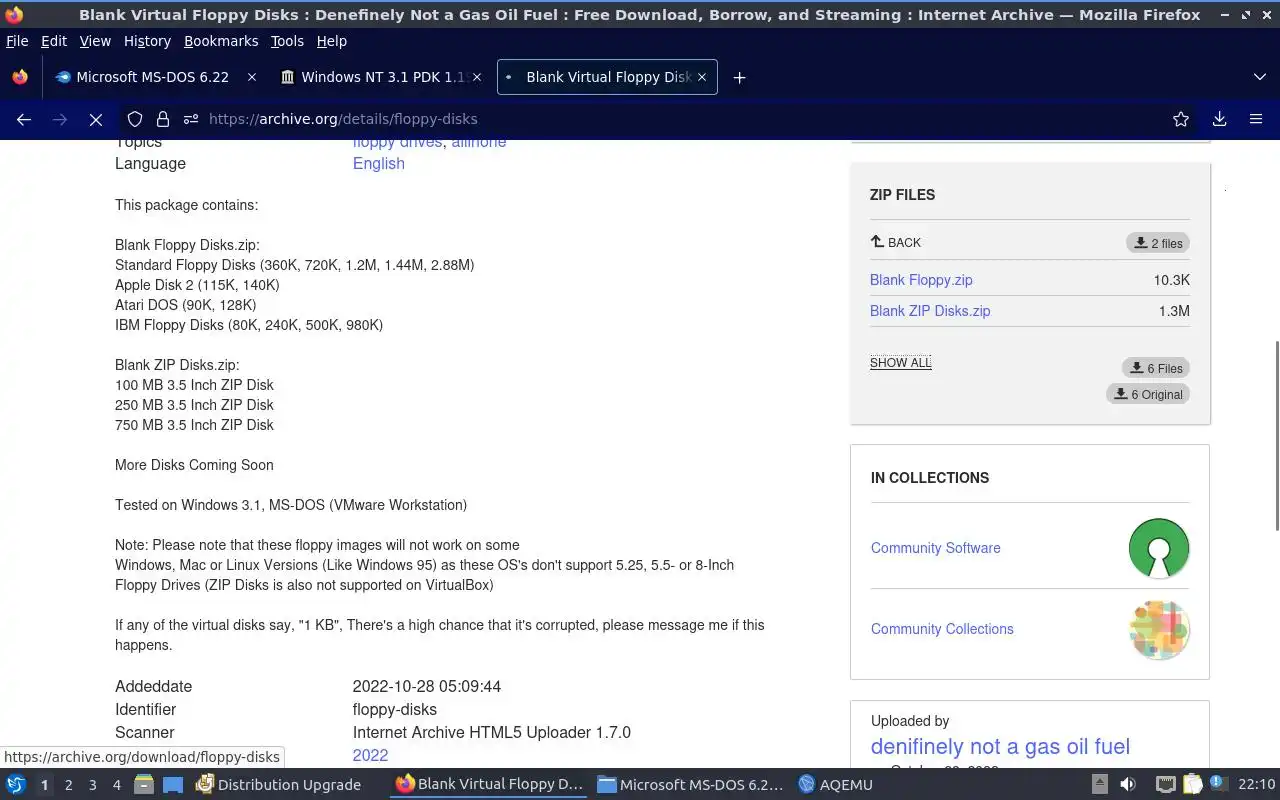The image size is (1280, 800).
Task: Download the 6 Original files
Action: tap(1148, 394)
